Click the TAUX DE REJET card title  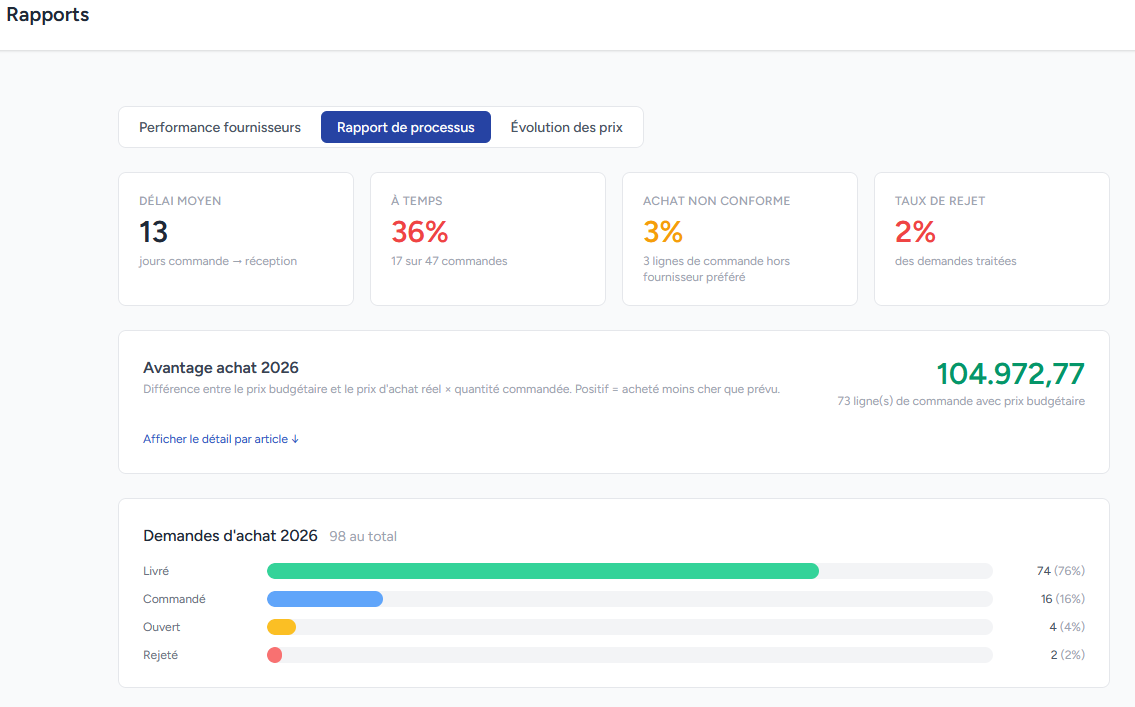tap(940, 201)
